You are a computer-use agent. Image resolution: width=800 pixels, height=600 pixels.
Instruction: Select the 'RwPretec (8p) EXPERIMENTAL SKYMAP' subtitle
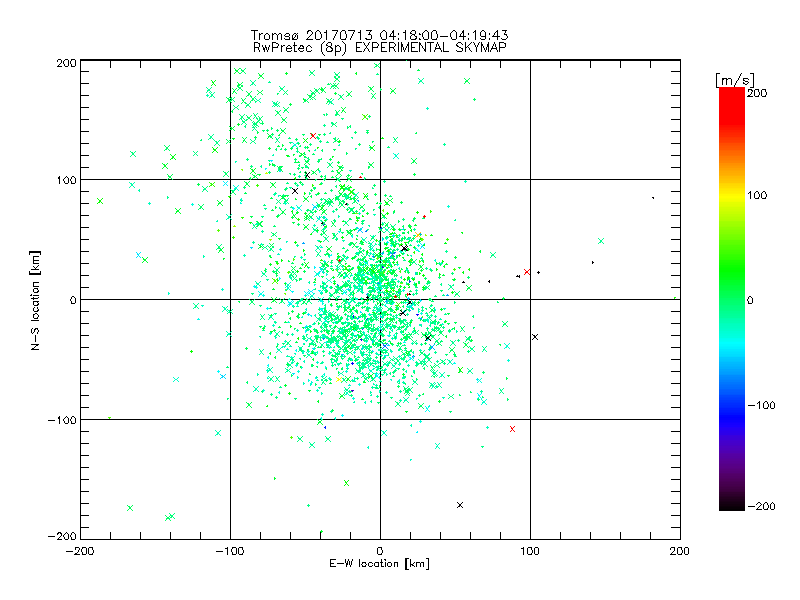click(380, 48)
